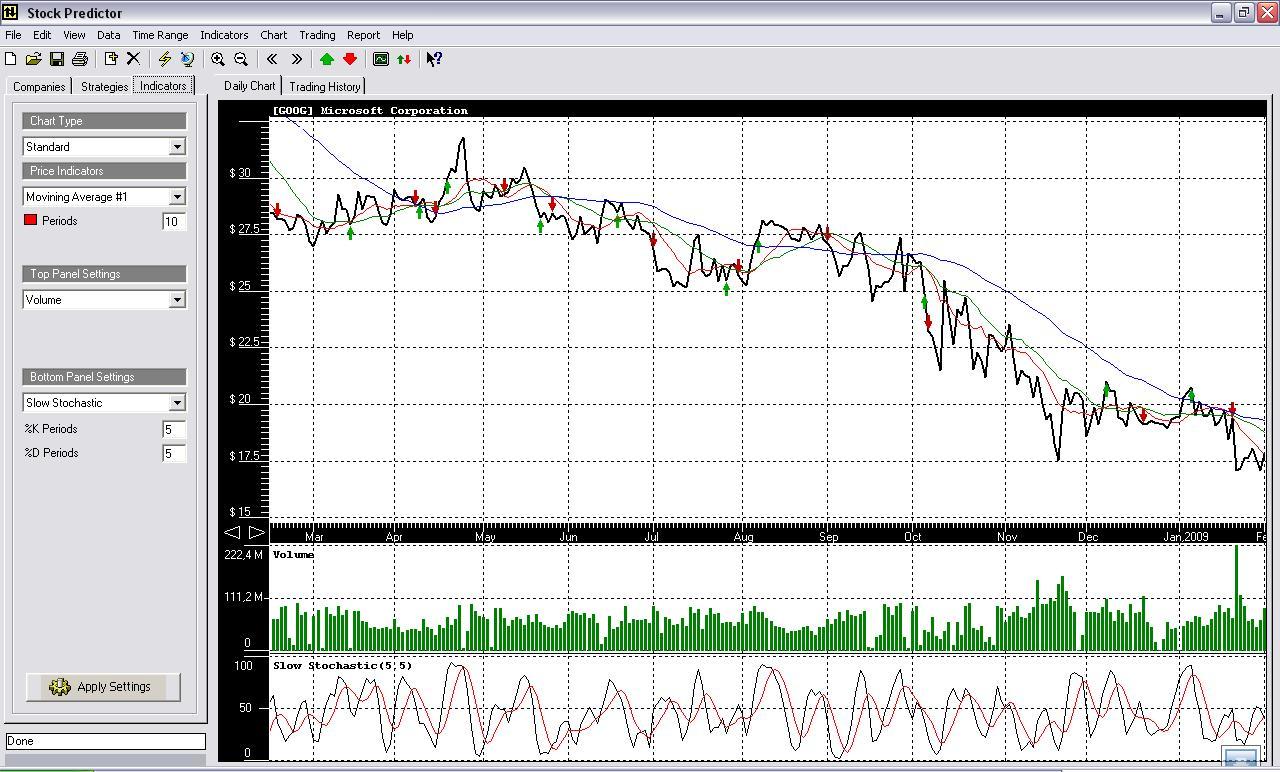Select the Zoom In tool
The image size is (1280, 772).
218,59
